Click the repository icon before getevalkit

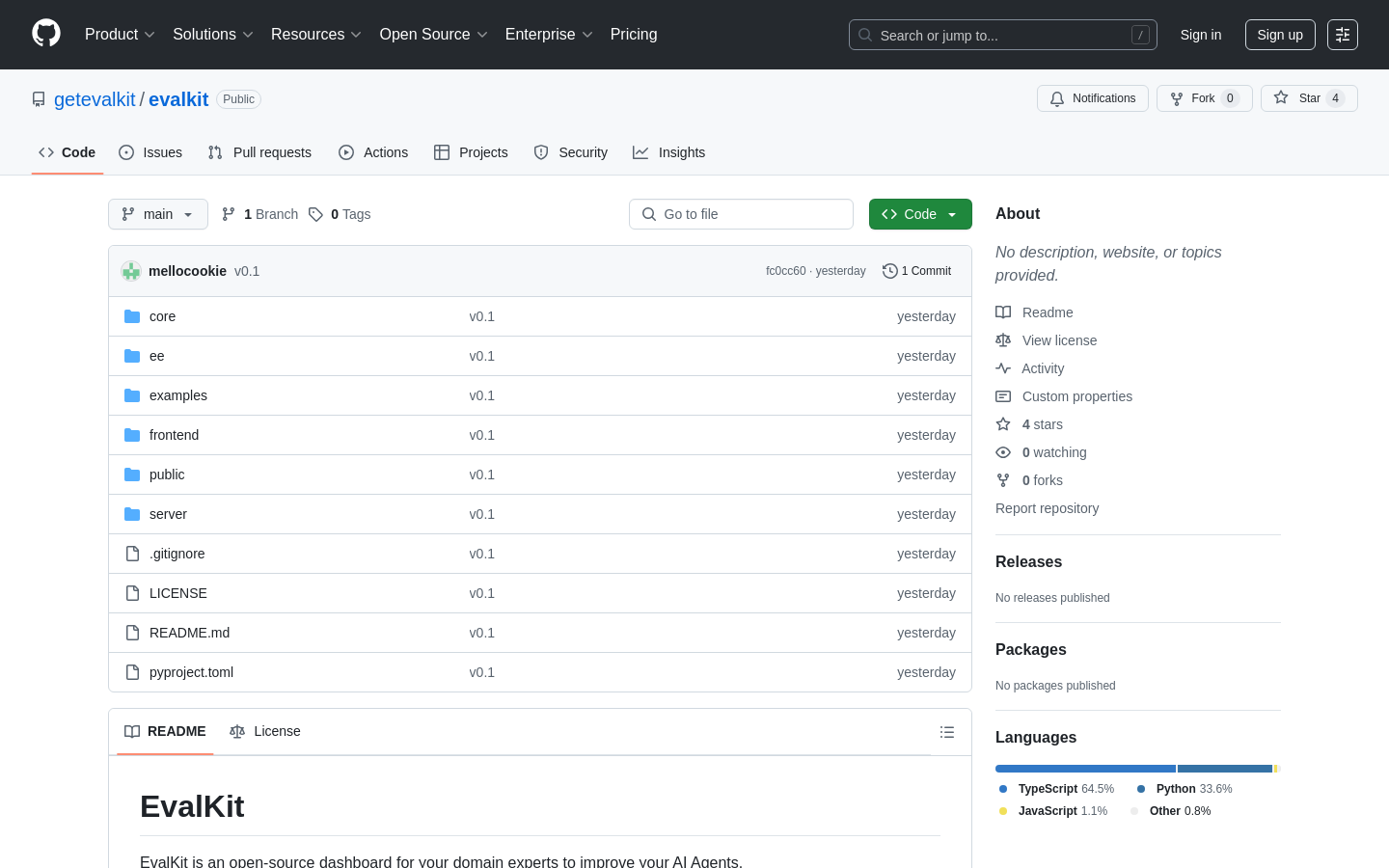click(x=39, y=99)
